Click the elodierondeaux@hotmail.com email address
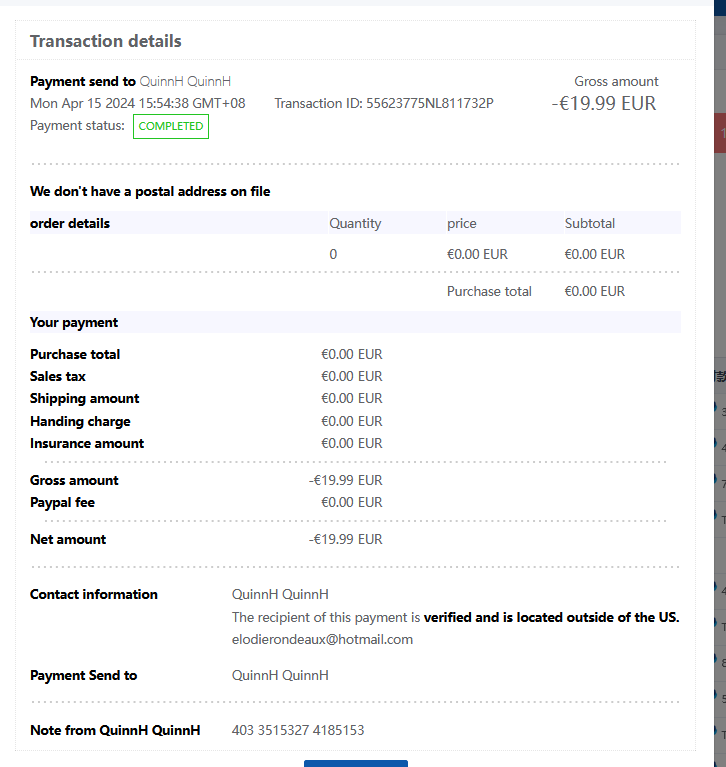 322,639
